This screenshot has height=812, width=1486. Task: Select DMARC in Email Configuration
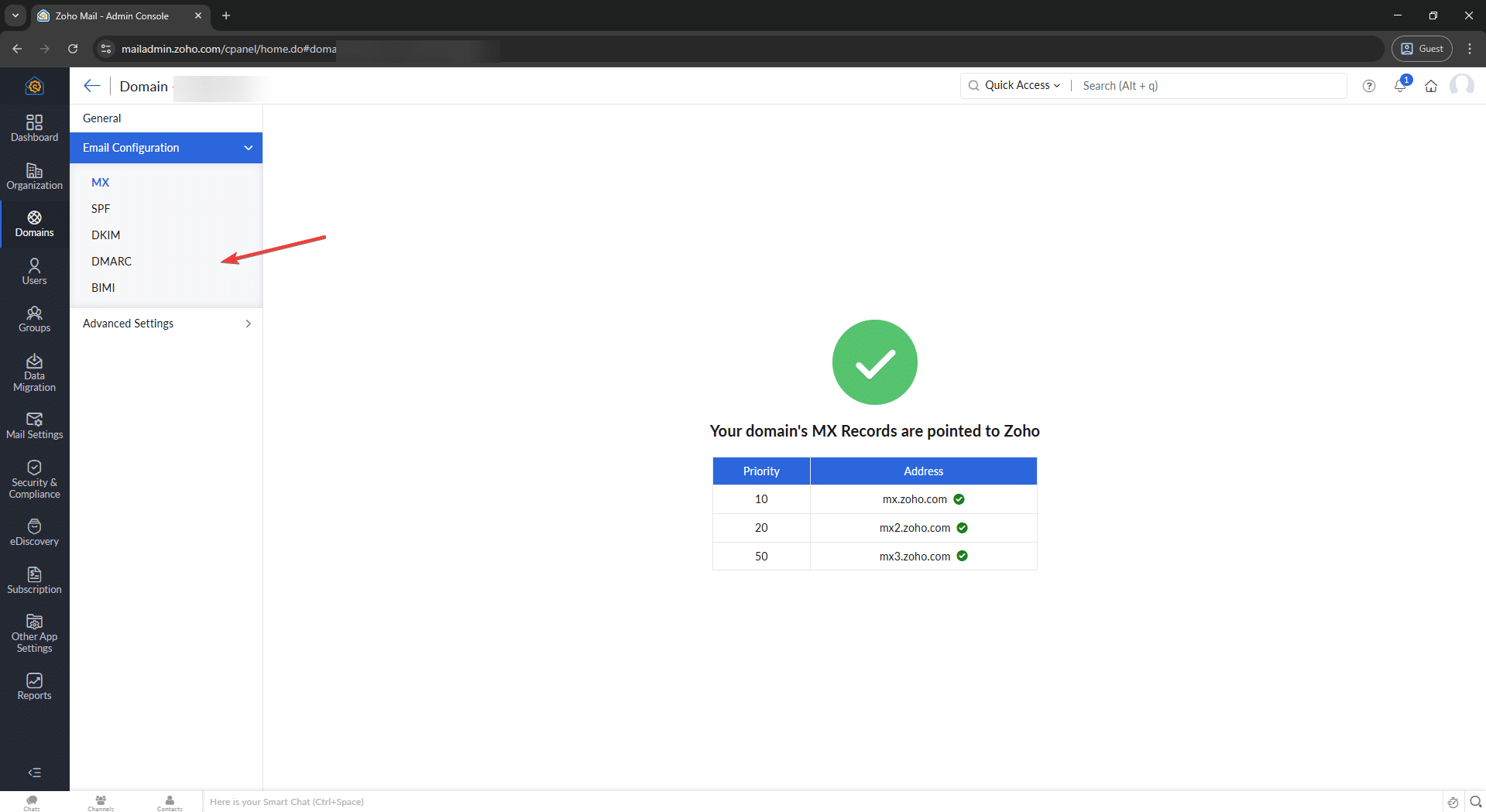112,262
